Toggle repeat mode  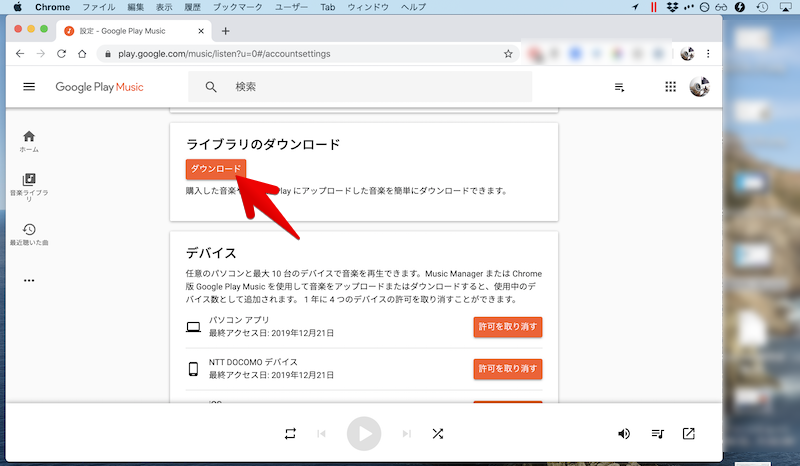click(290, 434)
